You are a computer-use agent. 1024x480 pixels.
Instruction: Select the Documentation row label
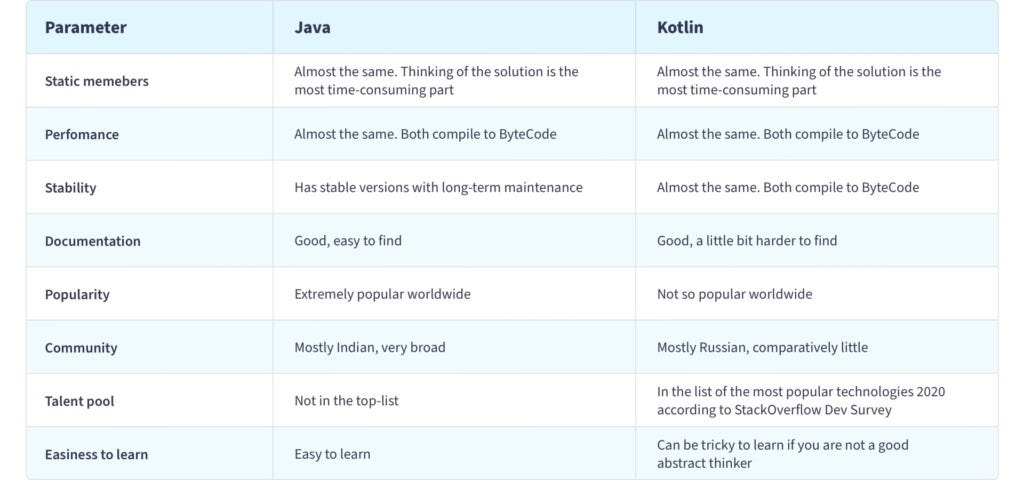[93, 241]
